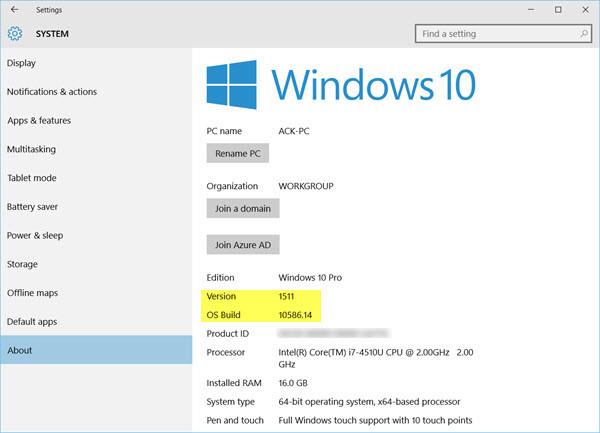Click the Organization label
This screenshot has width=600, height=433.
click(x=232, y=186)
